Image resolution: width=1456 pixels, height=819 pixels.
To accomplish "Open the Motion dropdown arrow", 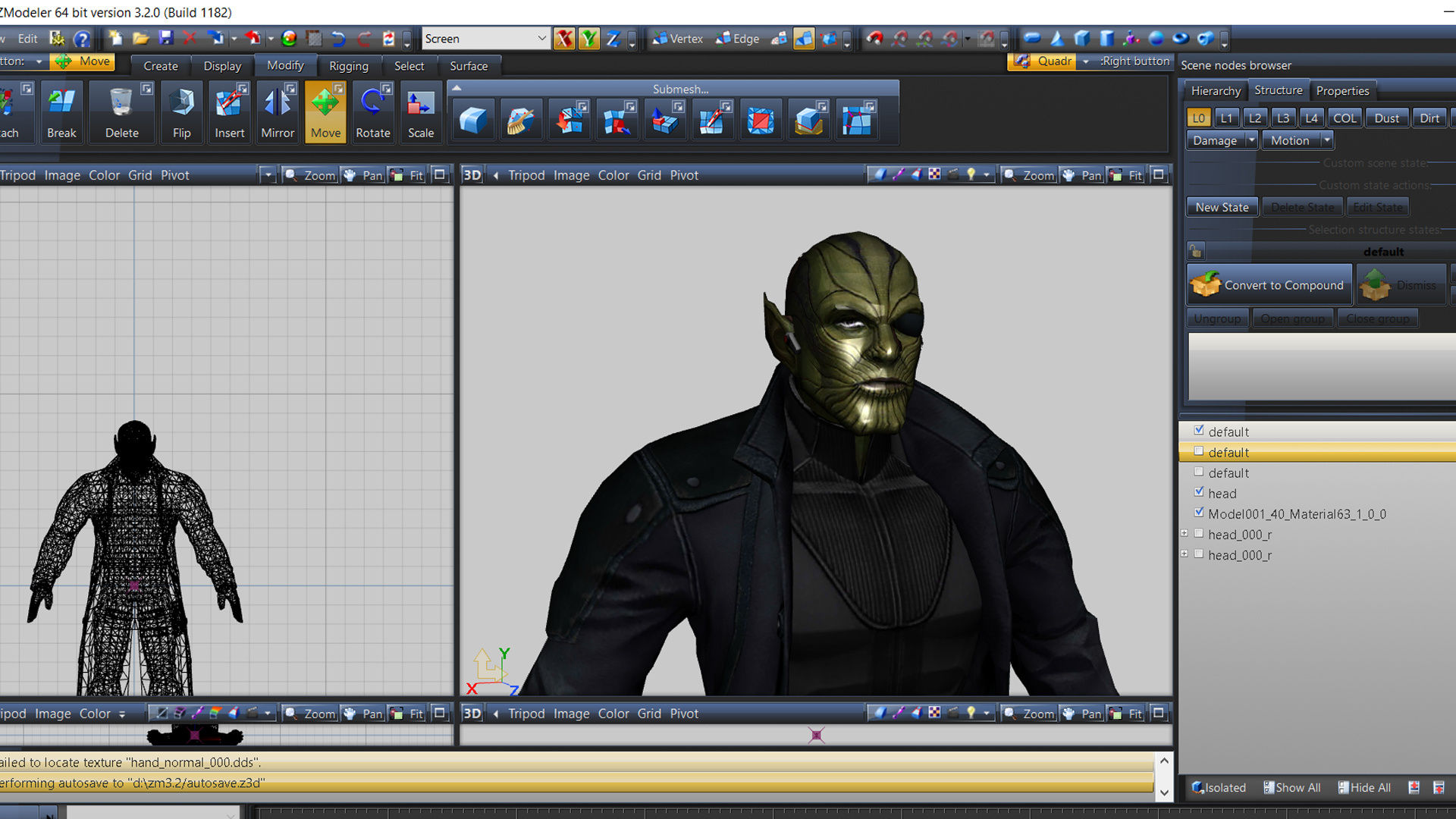I will (x=1326, y=140).
